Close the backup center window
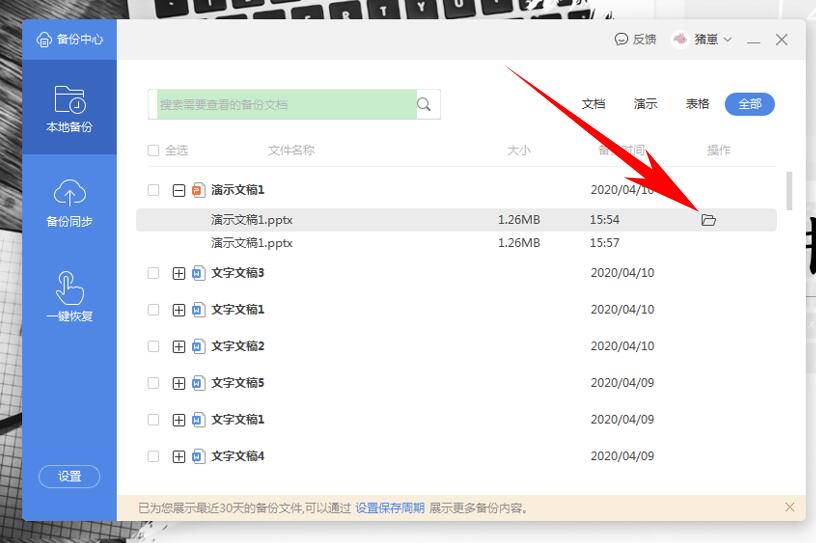This screenshot has width=816, height=543. coord(781,40)
